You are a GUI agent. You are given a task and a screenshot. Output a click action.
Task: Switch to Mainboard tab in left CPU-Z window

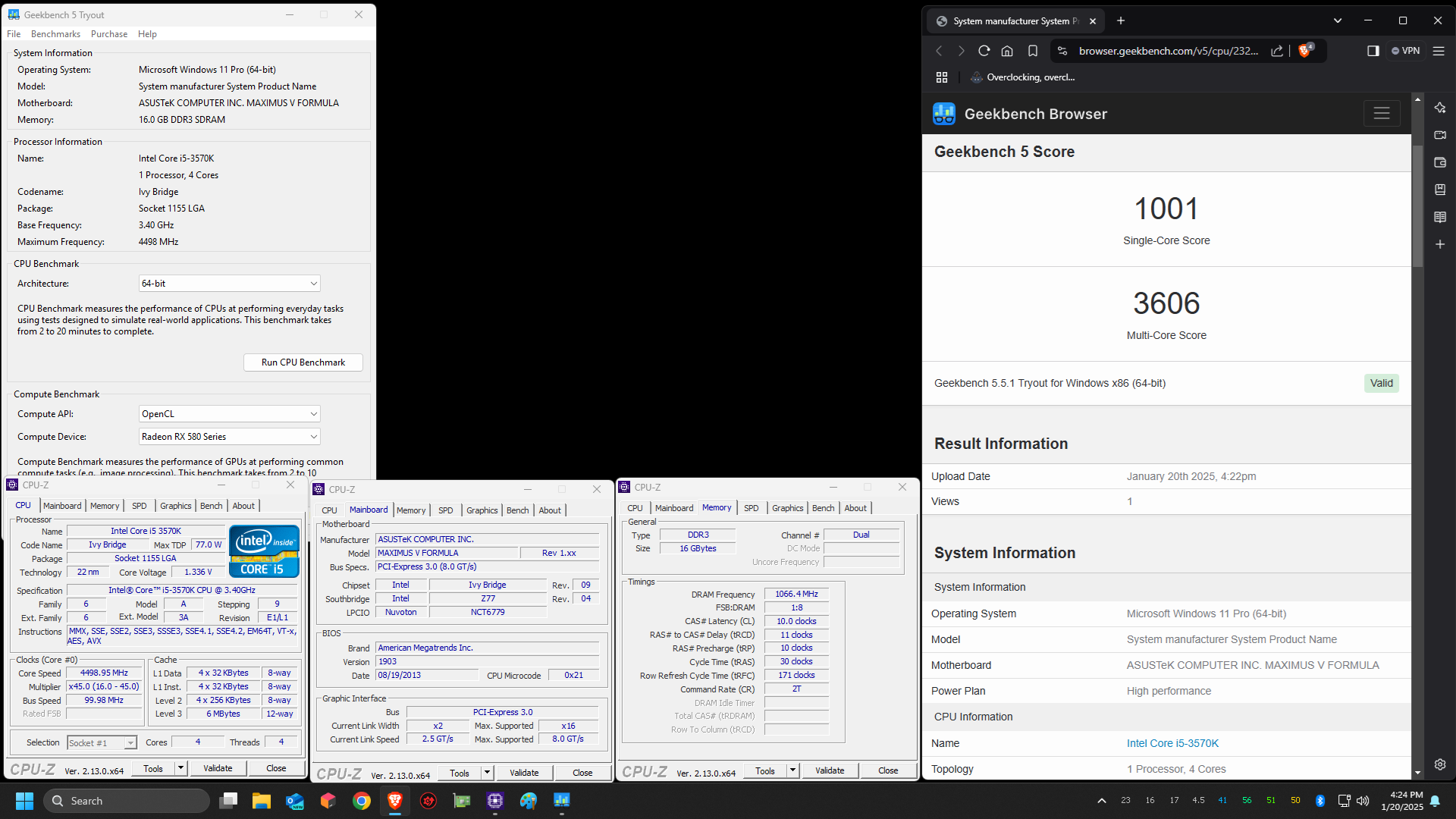[x=62, y=506]
